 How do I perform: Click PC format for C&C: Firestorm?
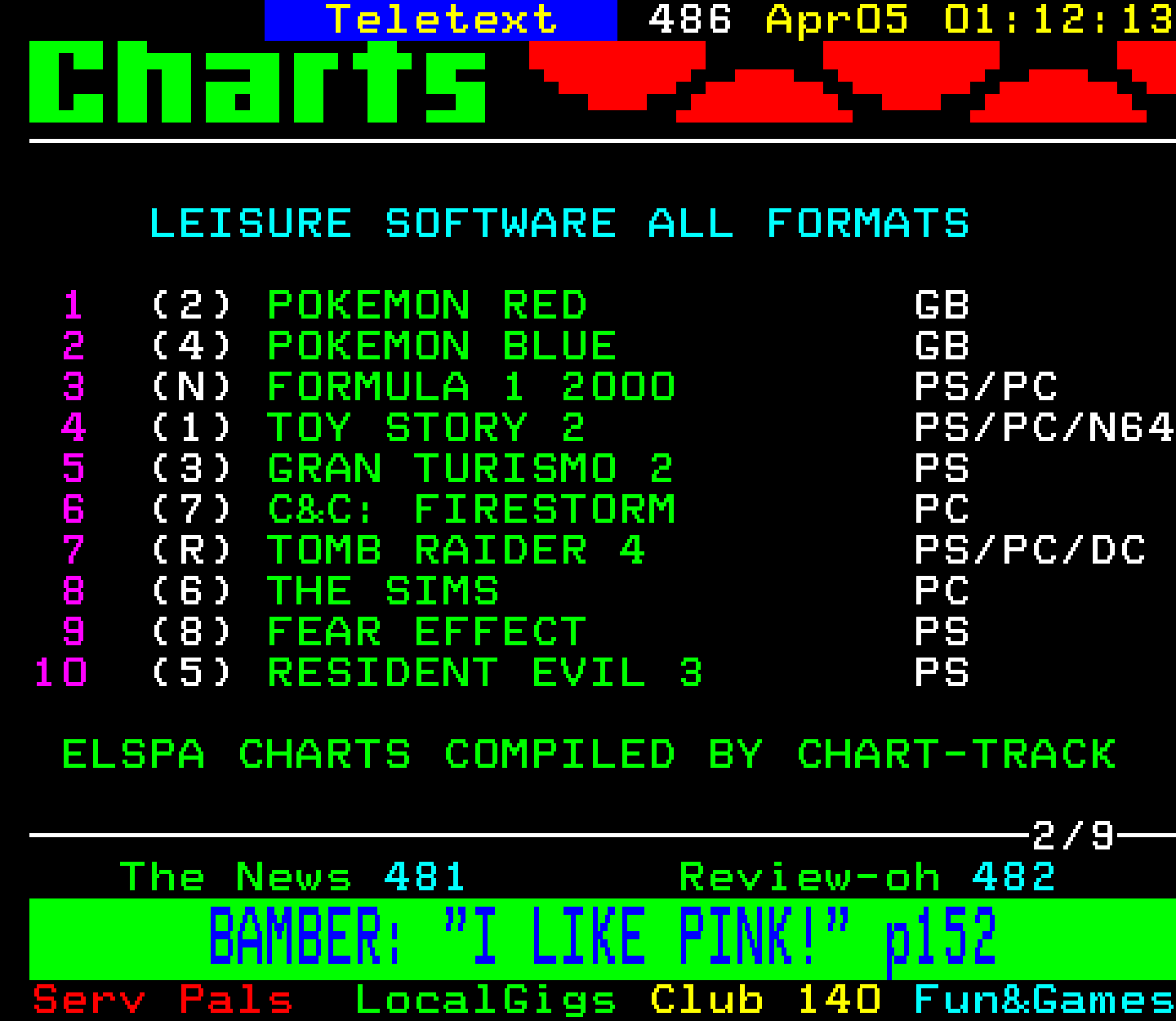tap(942, 510)
